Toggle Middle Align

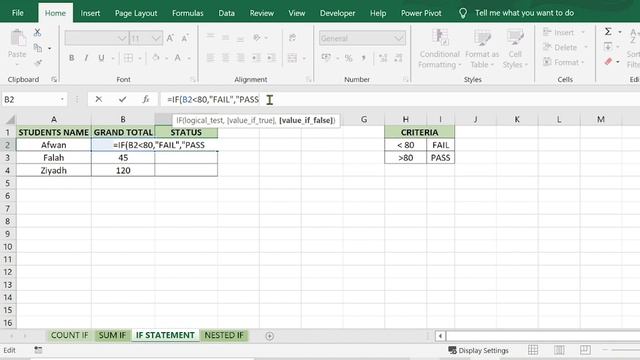225,38
